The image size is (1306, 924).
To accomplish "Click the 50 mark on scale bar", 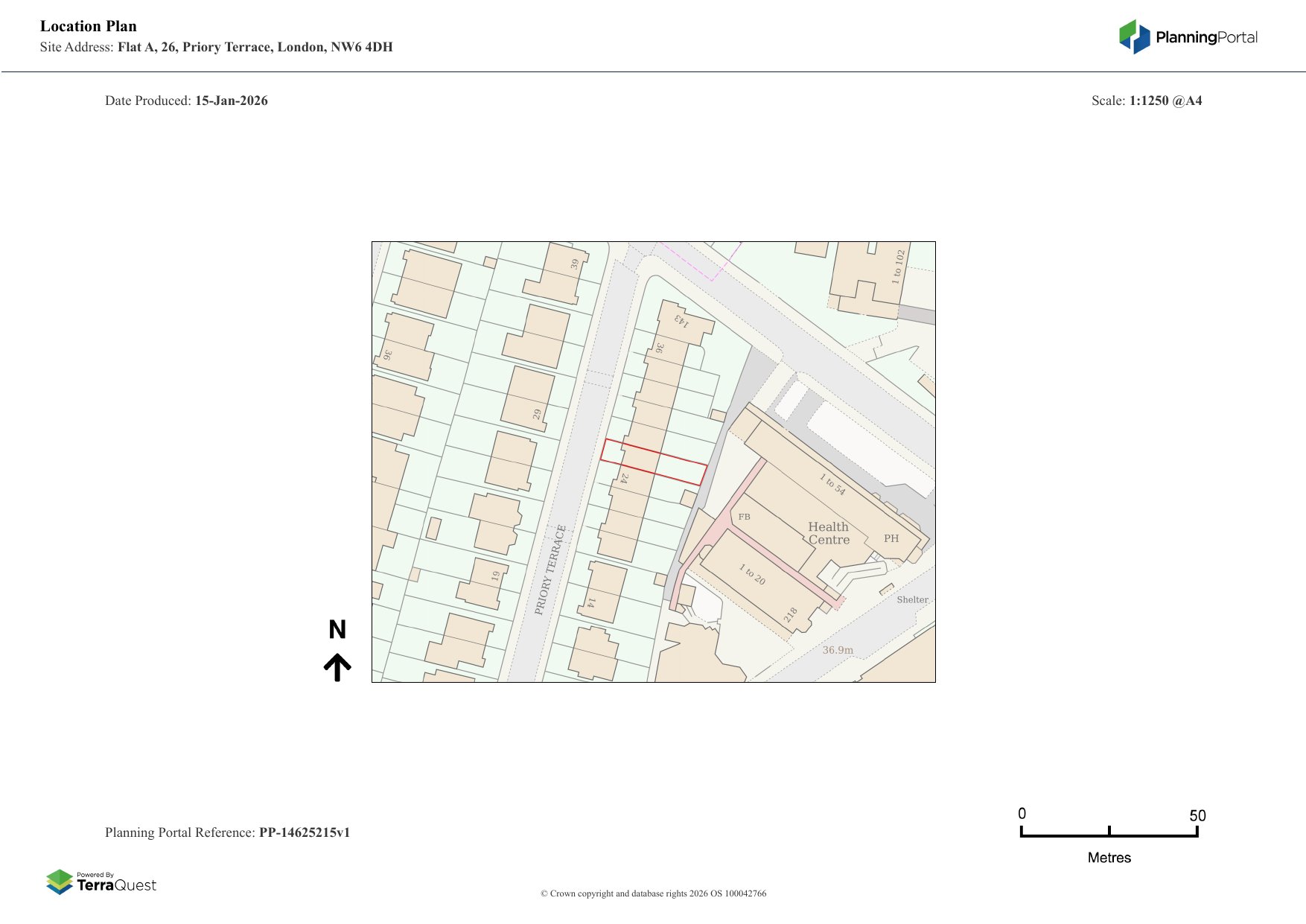I will click(x=1197, y=815).
